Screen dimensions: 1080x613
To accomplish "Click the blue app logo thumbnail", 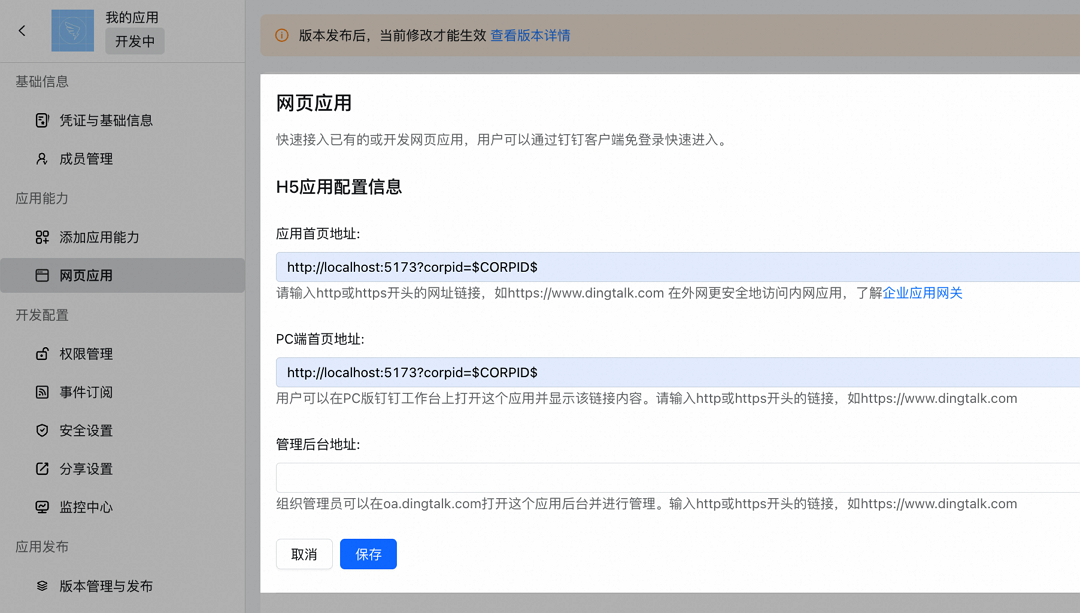I will pos(72,30).
